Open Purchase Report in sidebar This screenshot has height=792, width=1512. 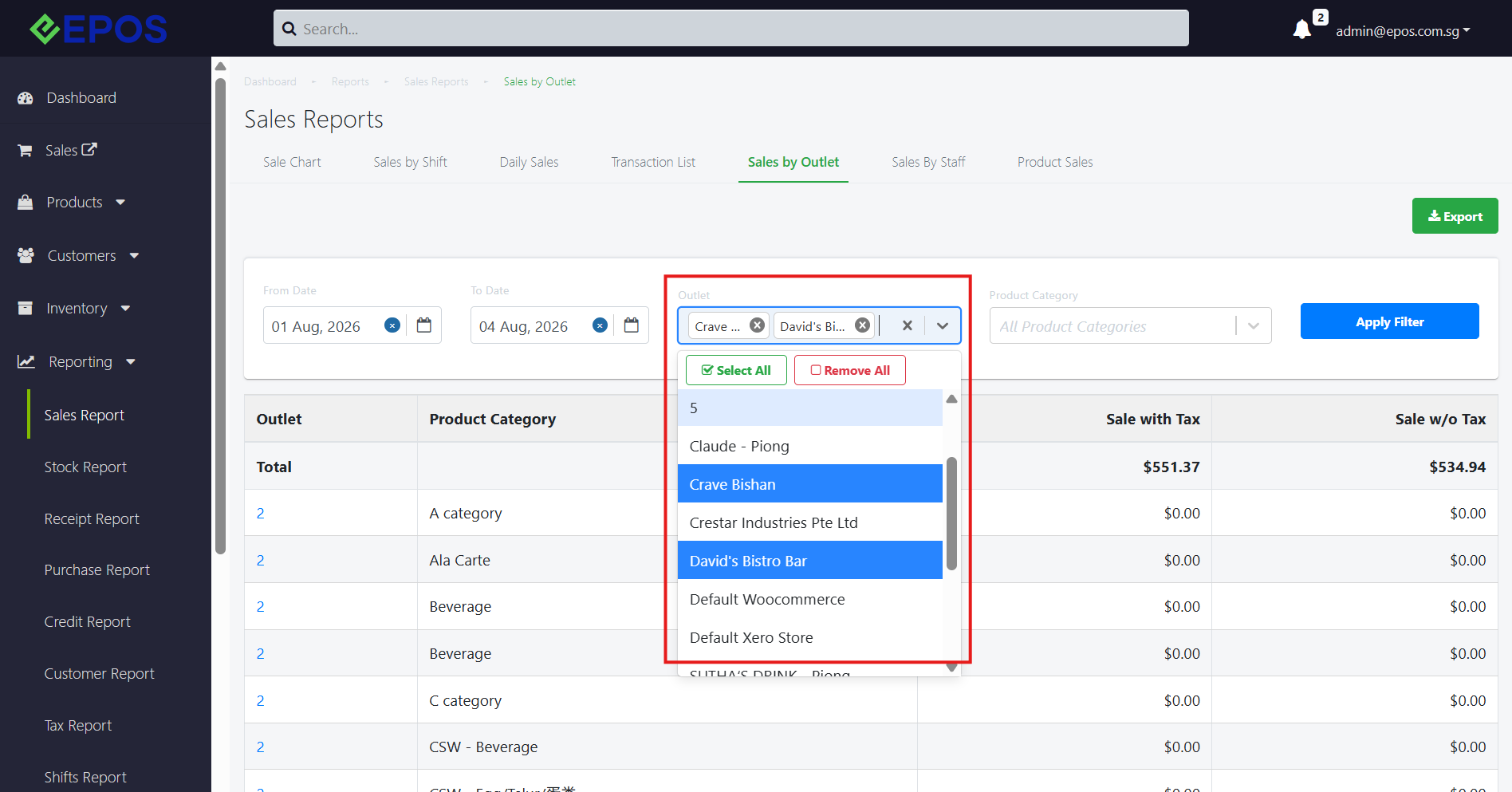coord(97,569)
